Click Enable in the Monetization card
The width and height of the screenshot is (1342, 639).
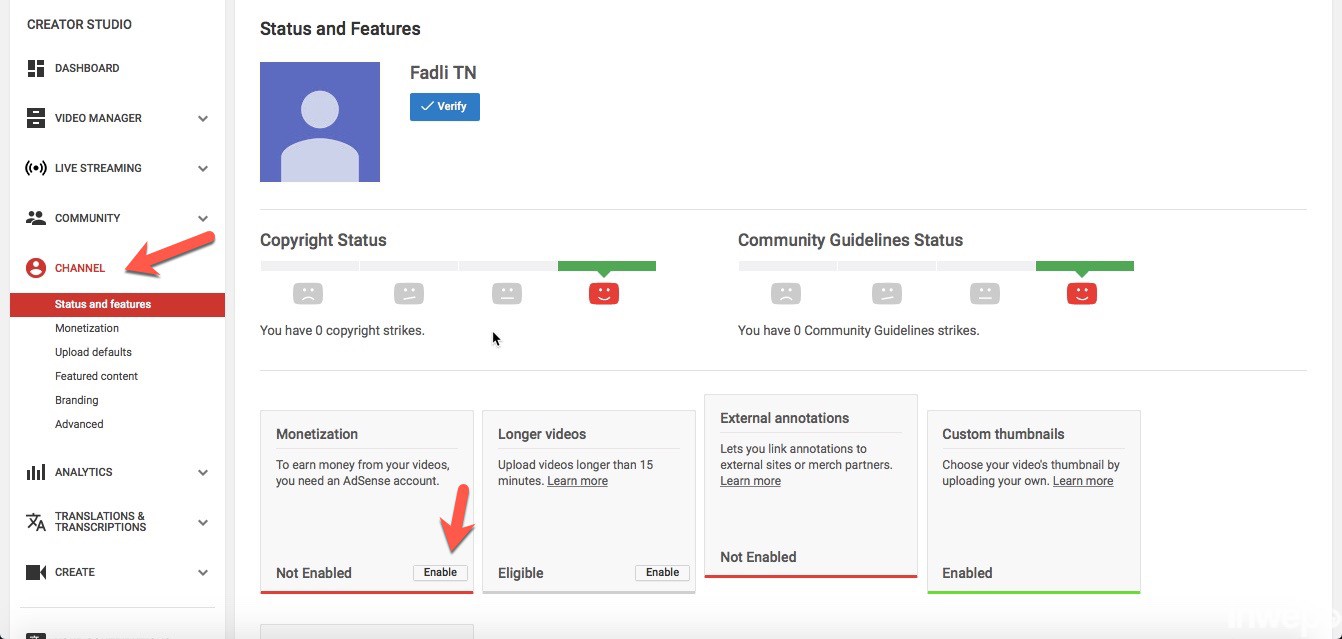click(x=440, y=572)
